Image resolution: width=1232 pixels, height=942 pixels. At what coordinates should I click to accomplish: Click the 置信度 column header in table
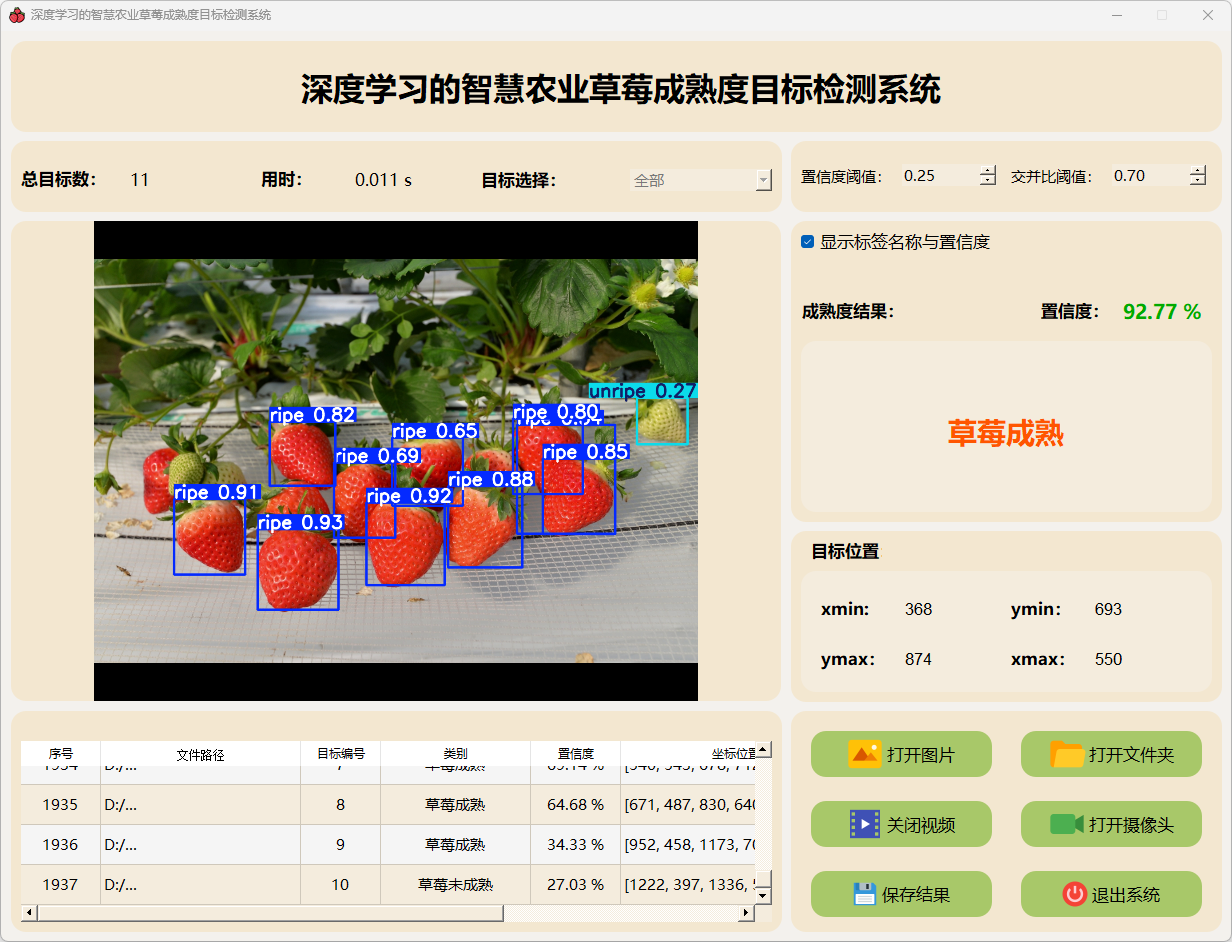[576, 754]
